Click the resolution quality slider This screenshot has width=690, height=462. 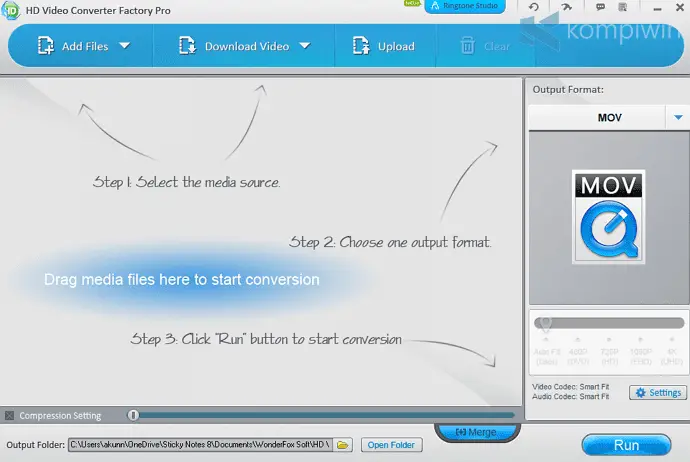tap(609, 323)
